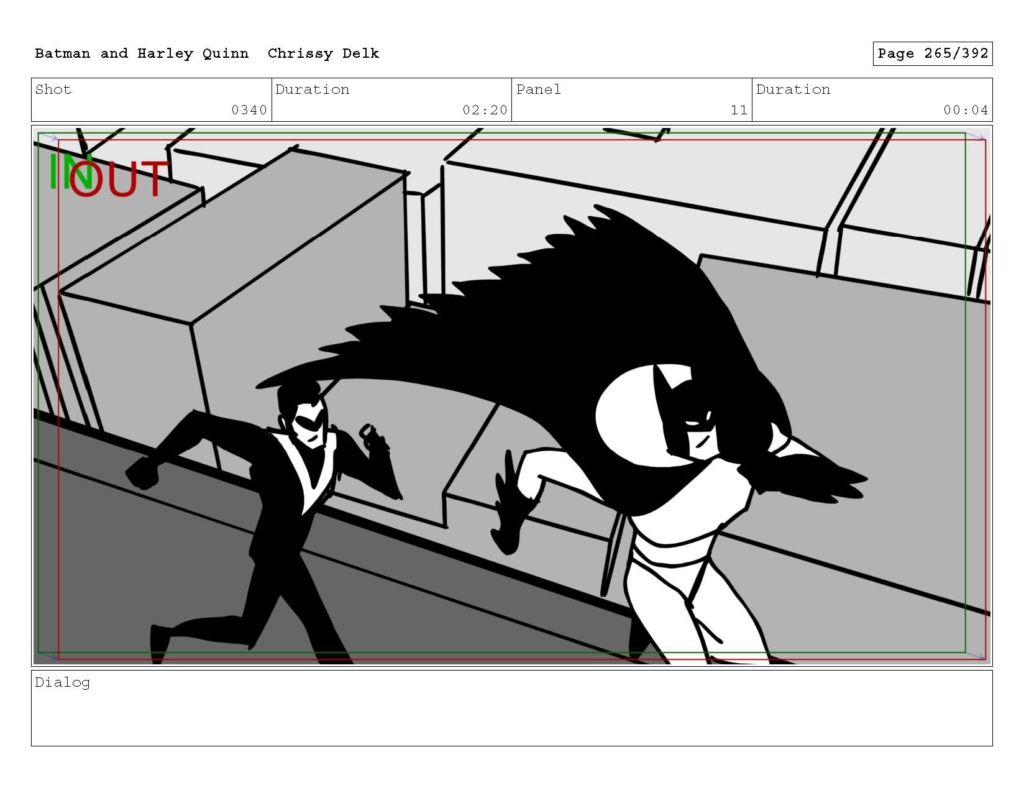Click the 'Panel' header label
This screenshot has height=793, width=1024.
pyautogui.click(x=538, y=89)
